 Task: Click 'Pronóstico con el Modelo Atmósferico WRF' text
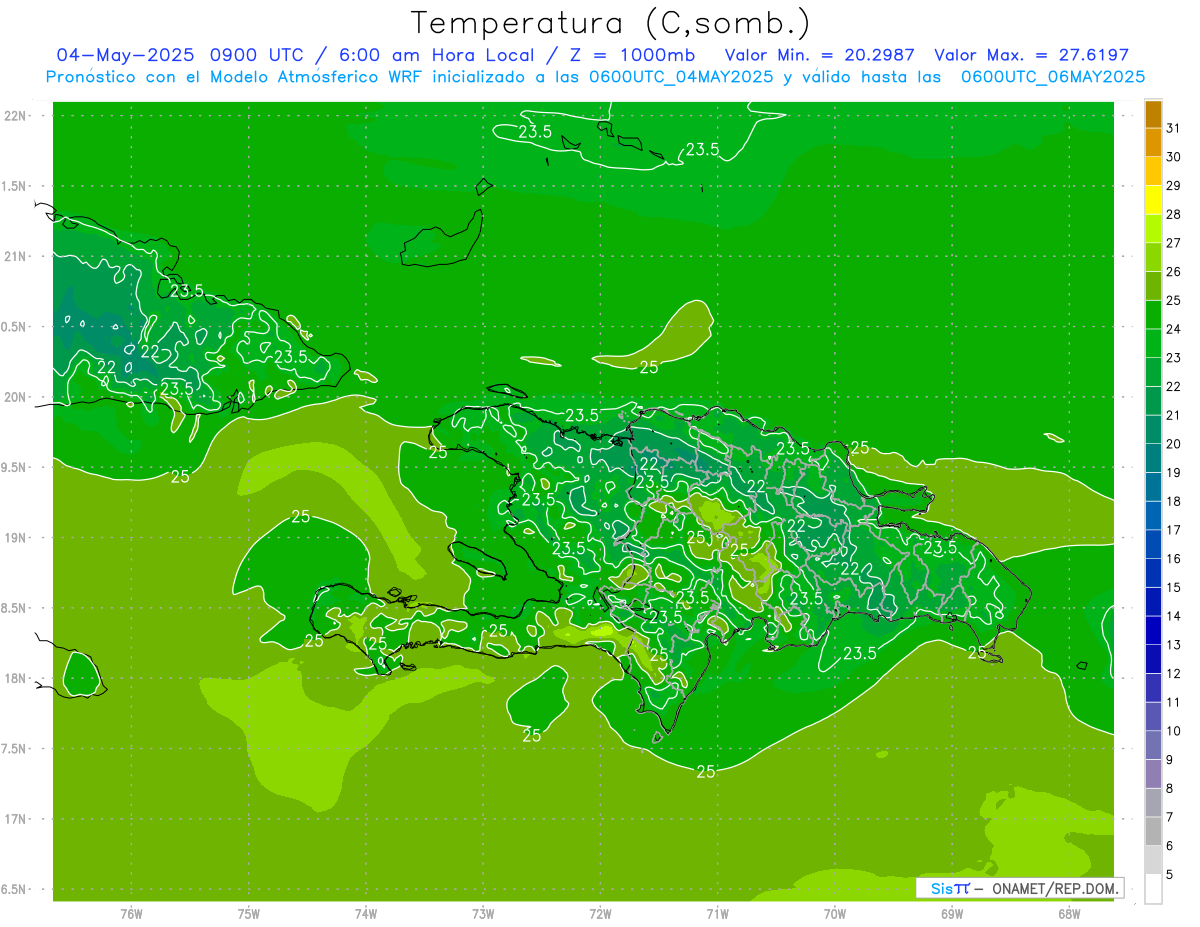(x=237, y=76)
